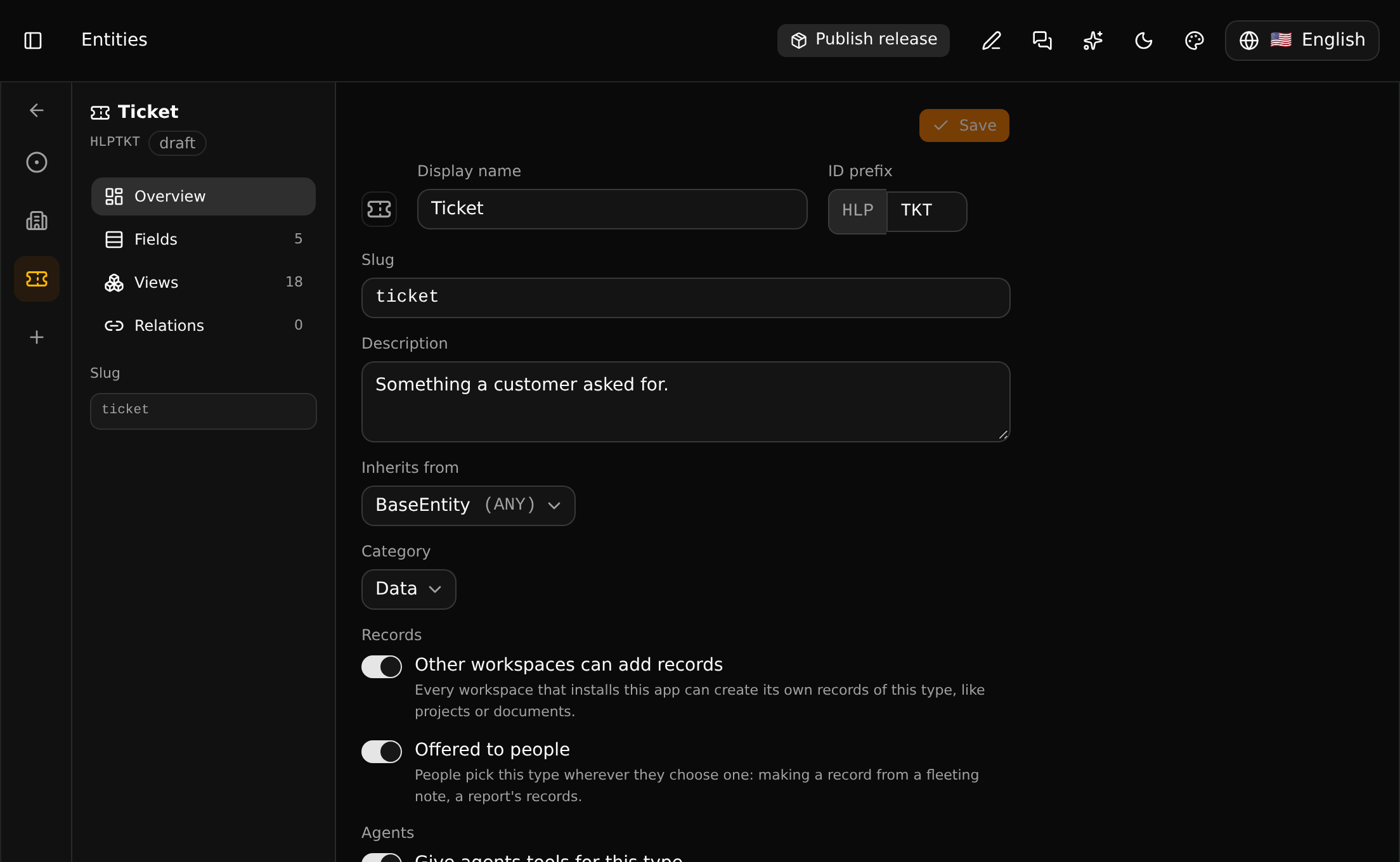Click the pencil edit icon in header
The image size is (1400, 862).
[992, 41]
